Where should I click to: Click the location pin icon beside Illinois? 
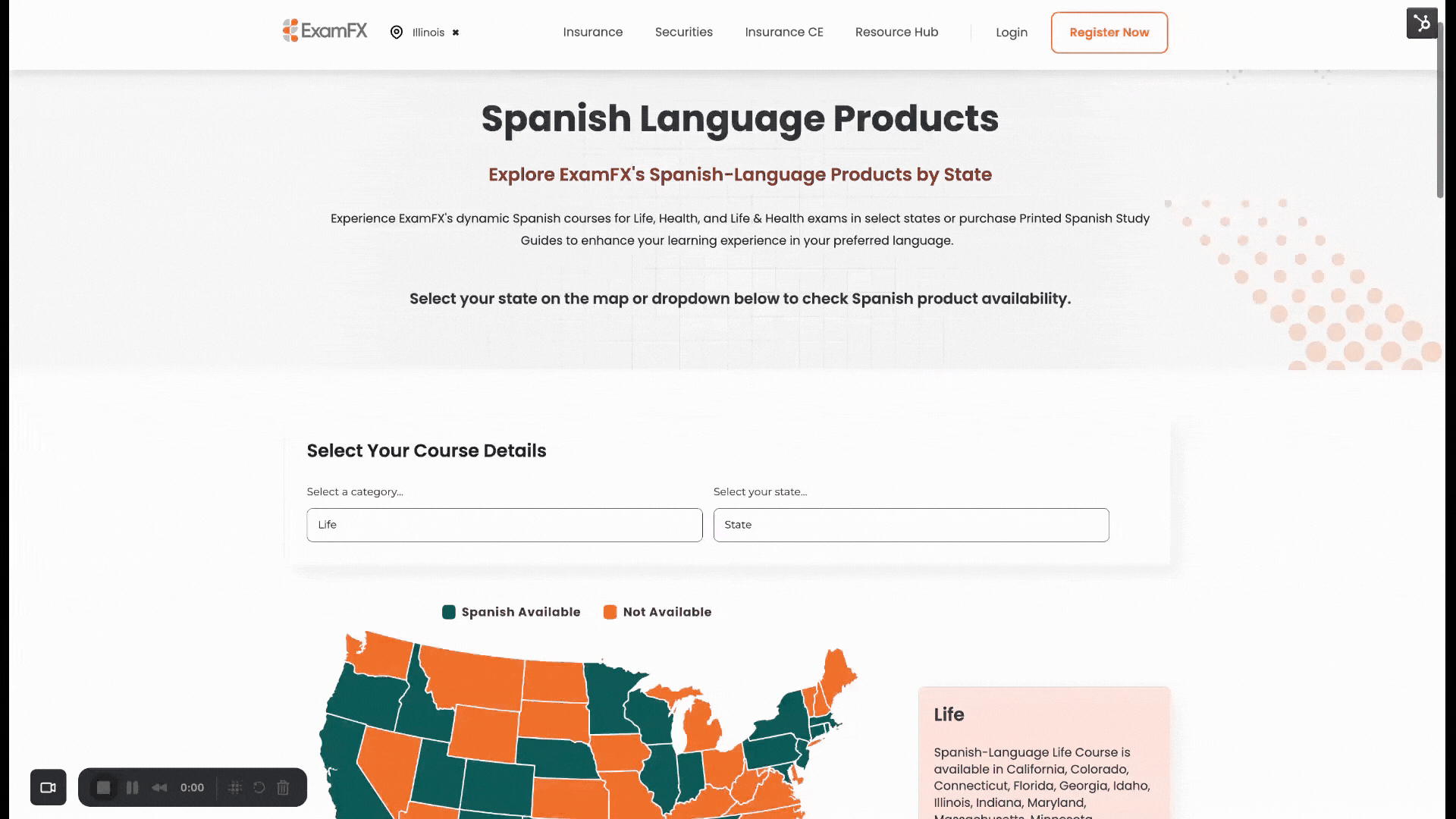pyautogui.click(x=397, y=32)
